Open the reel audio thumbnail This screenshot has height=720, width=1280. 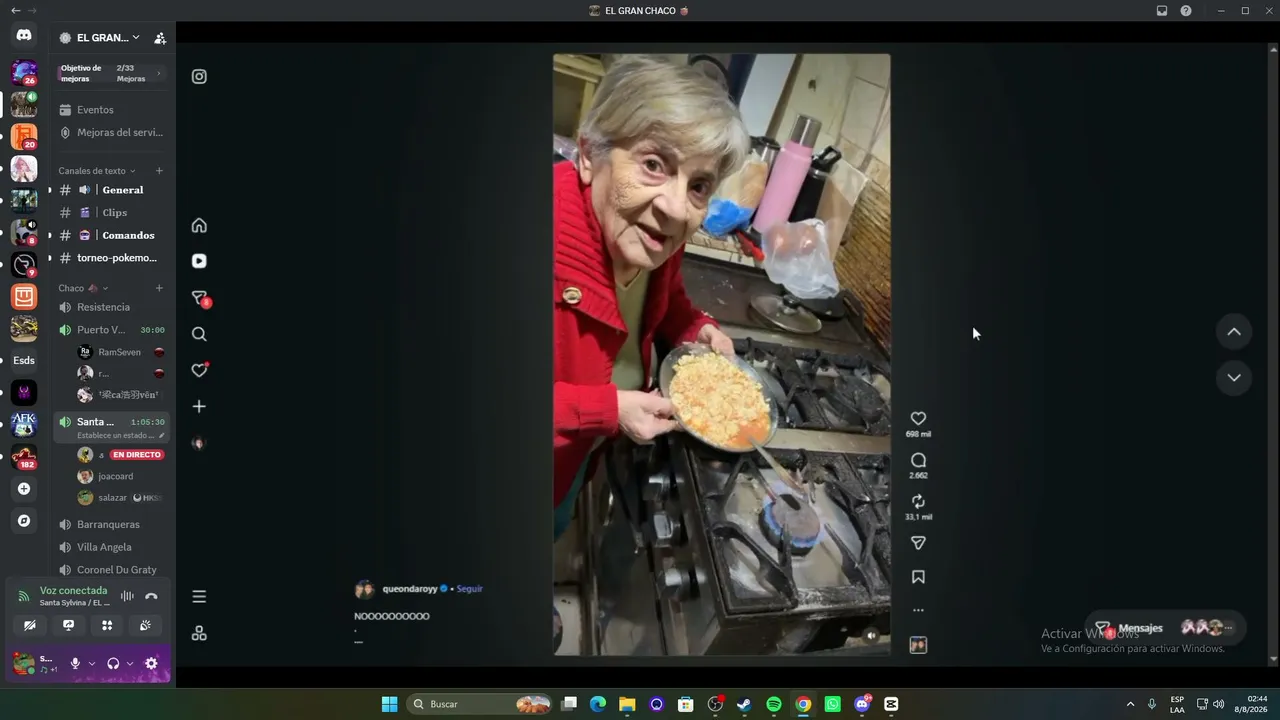[918, 645]
